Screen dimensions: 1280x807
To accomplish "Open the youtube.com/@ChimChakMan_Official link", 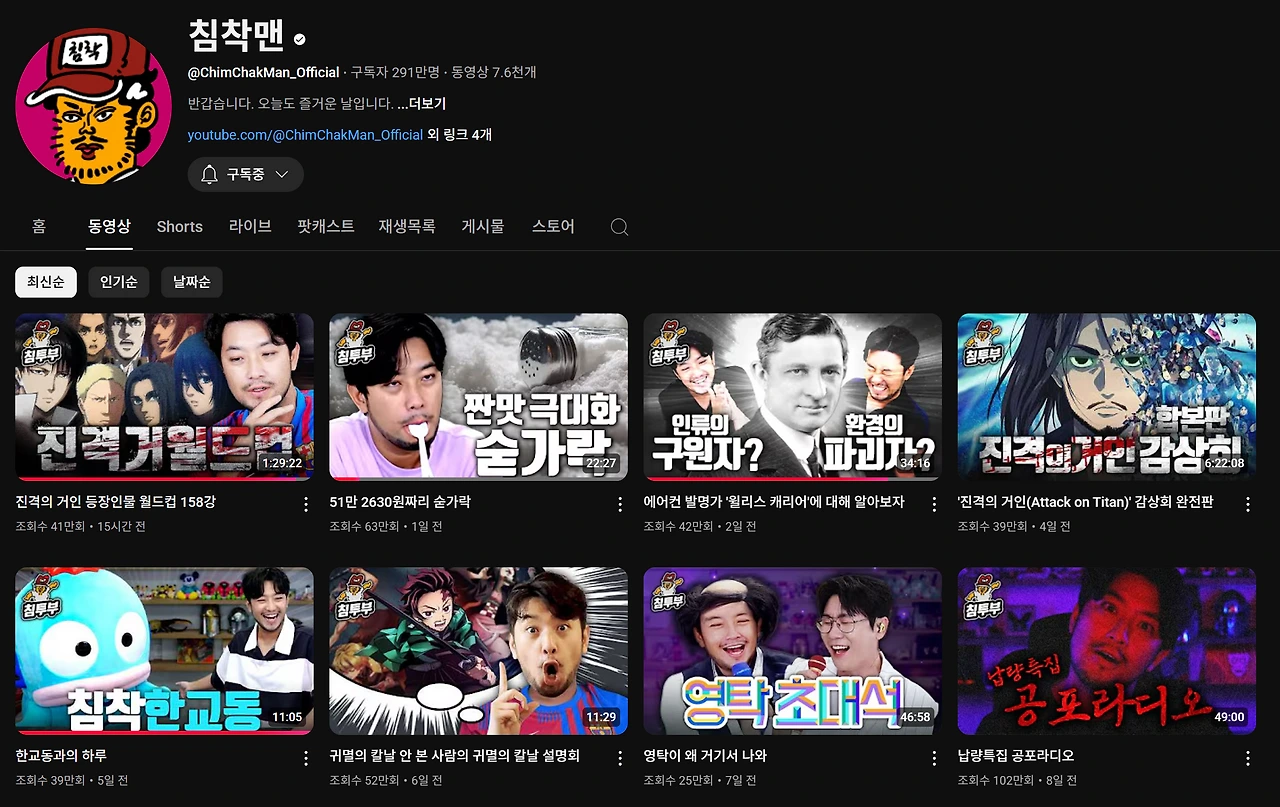I will coord(305,134).
